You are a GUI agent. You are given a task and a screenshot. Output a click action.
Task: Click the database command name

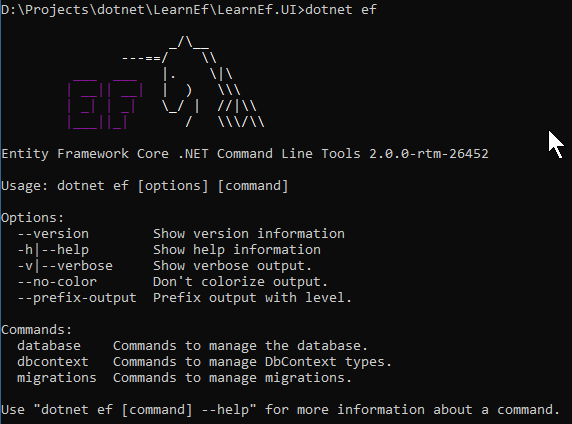pyautogui.click(x=49, y=346)
